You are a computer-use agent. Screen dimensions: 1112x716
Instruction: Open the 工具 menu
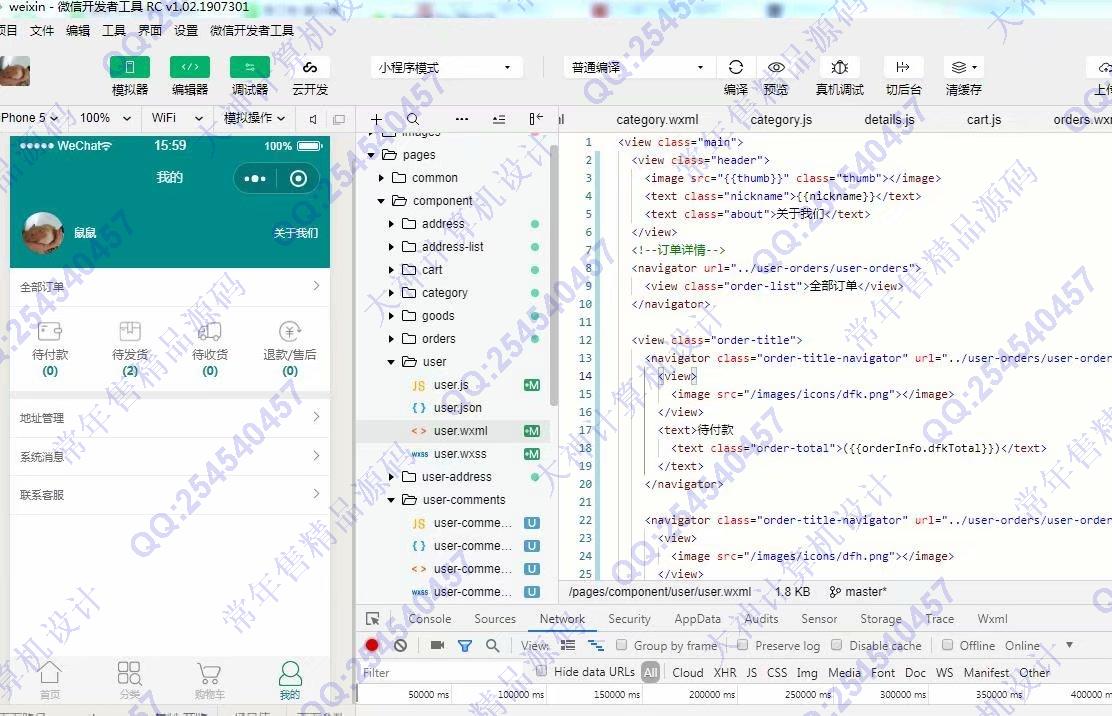pyautogui.click(x=113, y=30)
